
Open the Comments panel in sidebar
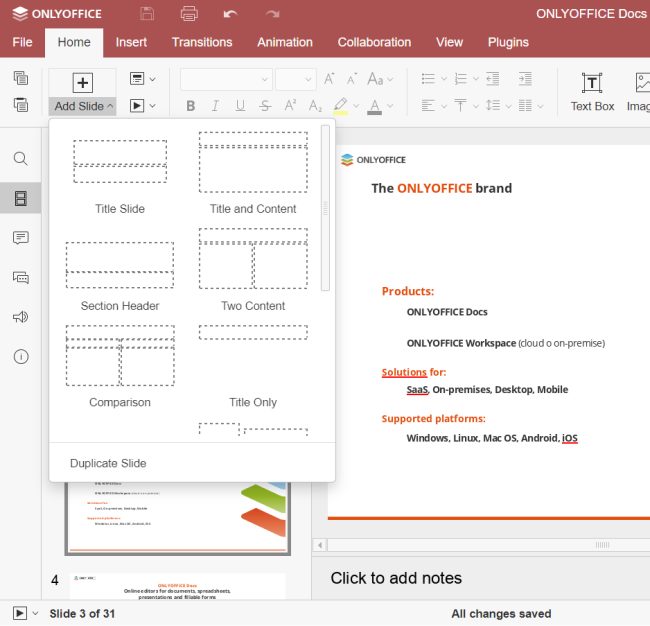click(x=20, y=238)
